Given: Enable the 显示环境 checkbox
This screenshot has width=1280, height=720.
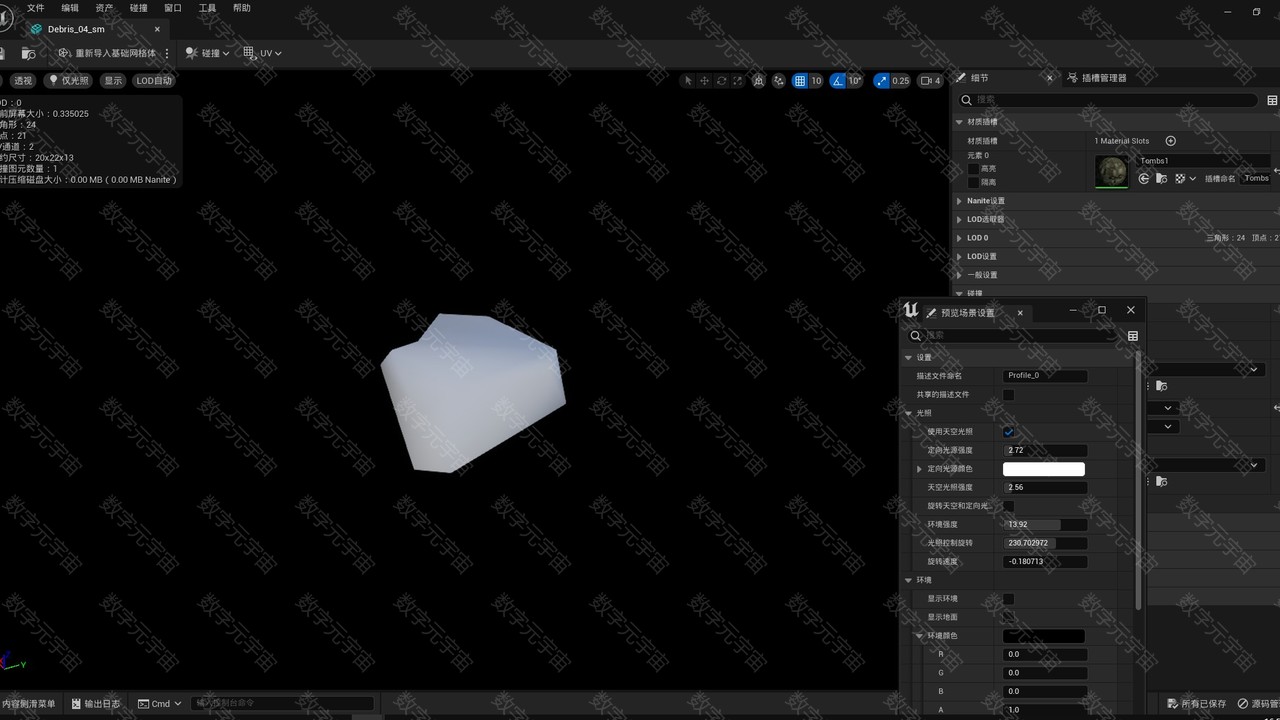Looking at the screenshot, I should (1008, 599).
